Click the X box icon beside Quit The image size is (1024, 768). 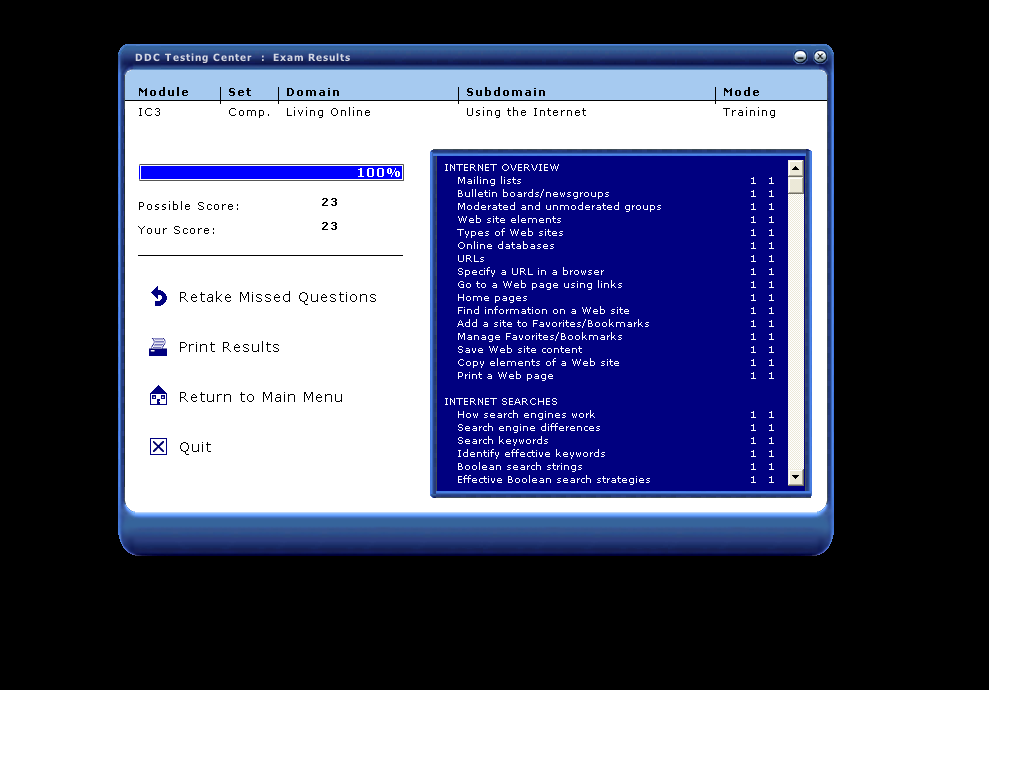point(158,447)
